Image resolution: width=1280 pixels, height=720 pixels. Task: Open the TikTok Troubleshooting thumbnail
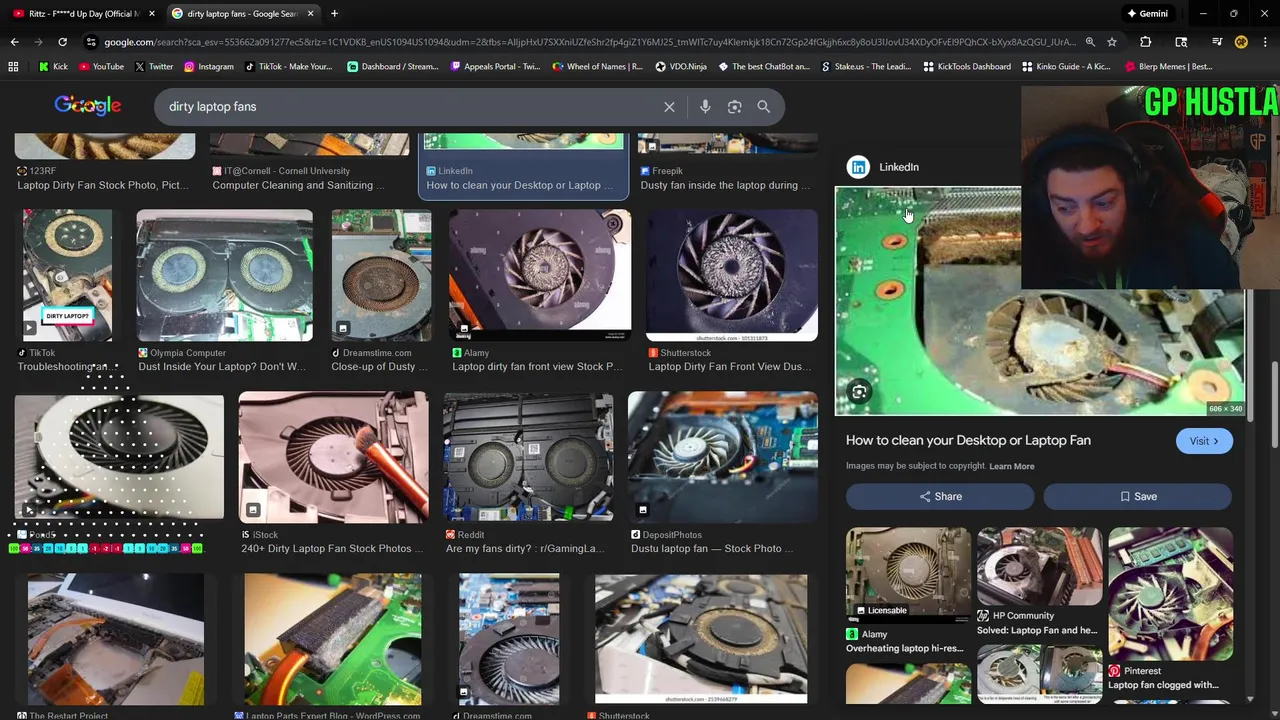[68, 276]
